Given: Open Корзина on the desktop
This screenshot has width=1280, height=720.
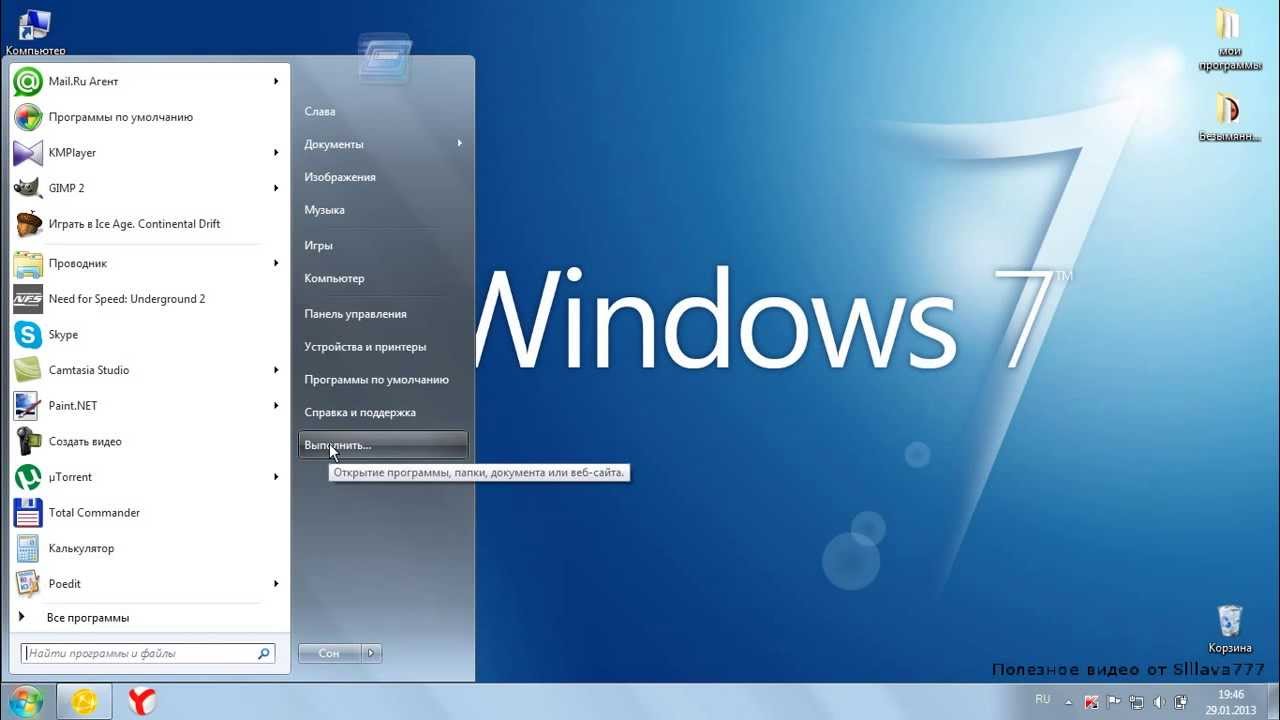Looking at the screenshot, I should 1230,629.
